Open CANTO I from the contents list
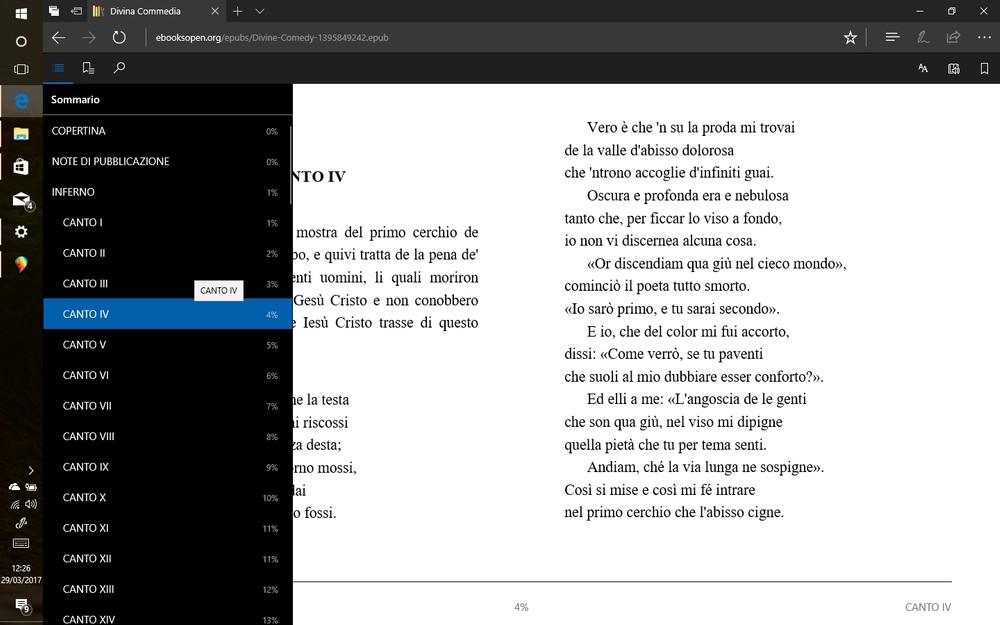This screenshot has width=1000, height=625. (167, 223)
